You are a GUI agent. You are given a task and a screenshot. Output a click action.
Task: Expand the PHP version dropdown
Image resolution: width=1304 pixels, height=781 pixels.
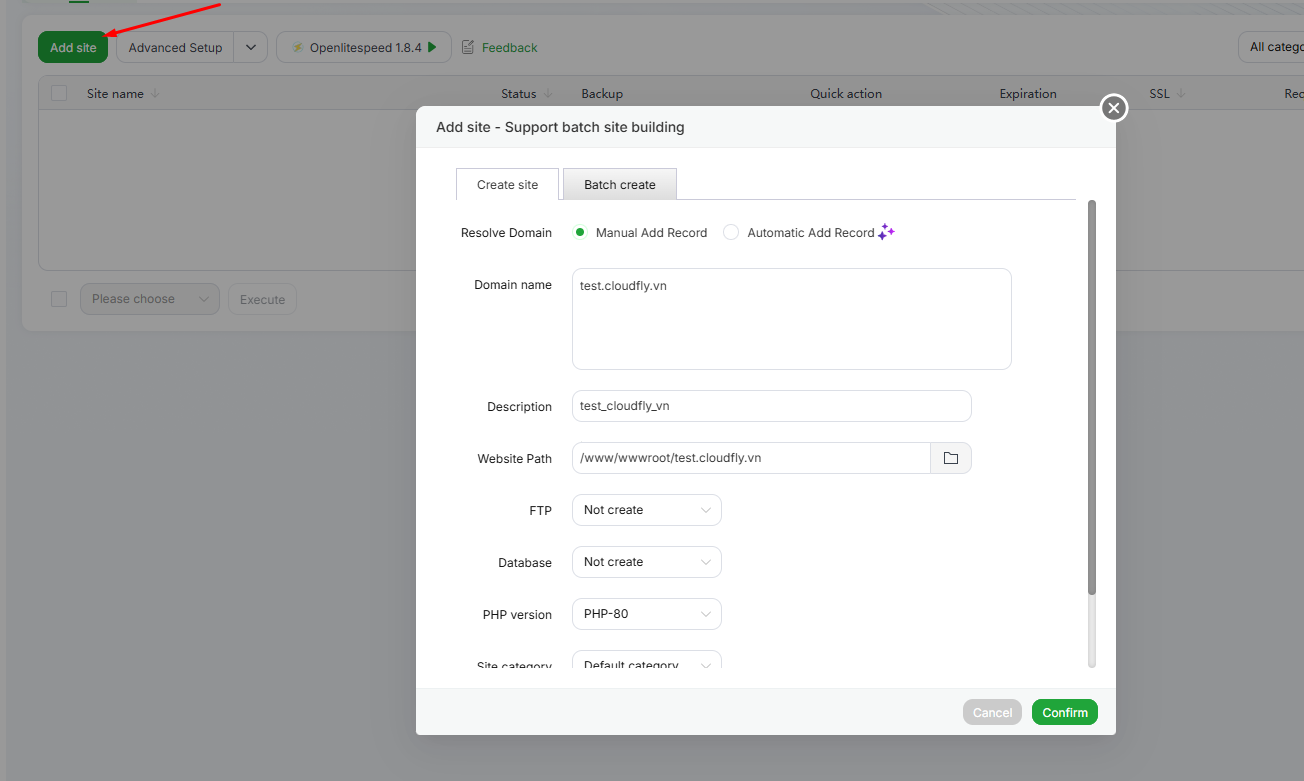click(646, 614)
